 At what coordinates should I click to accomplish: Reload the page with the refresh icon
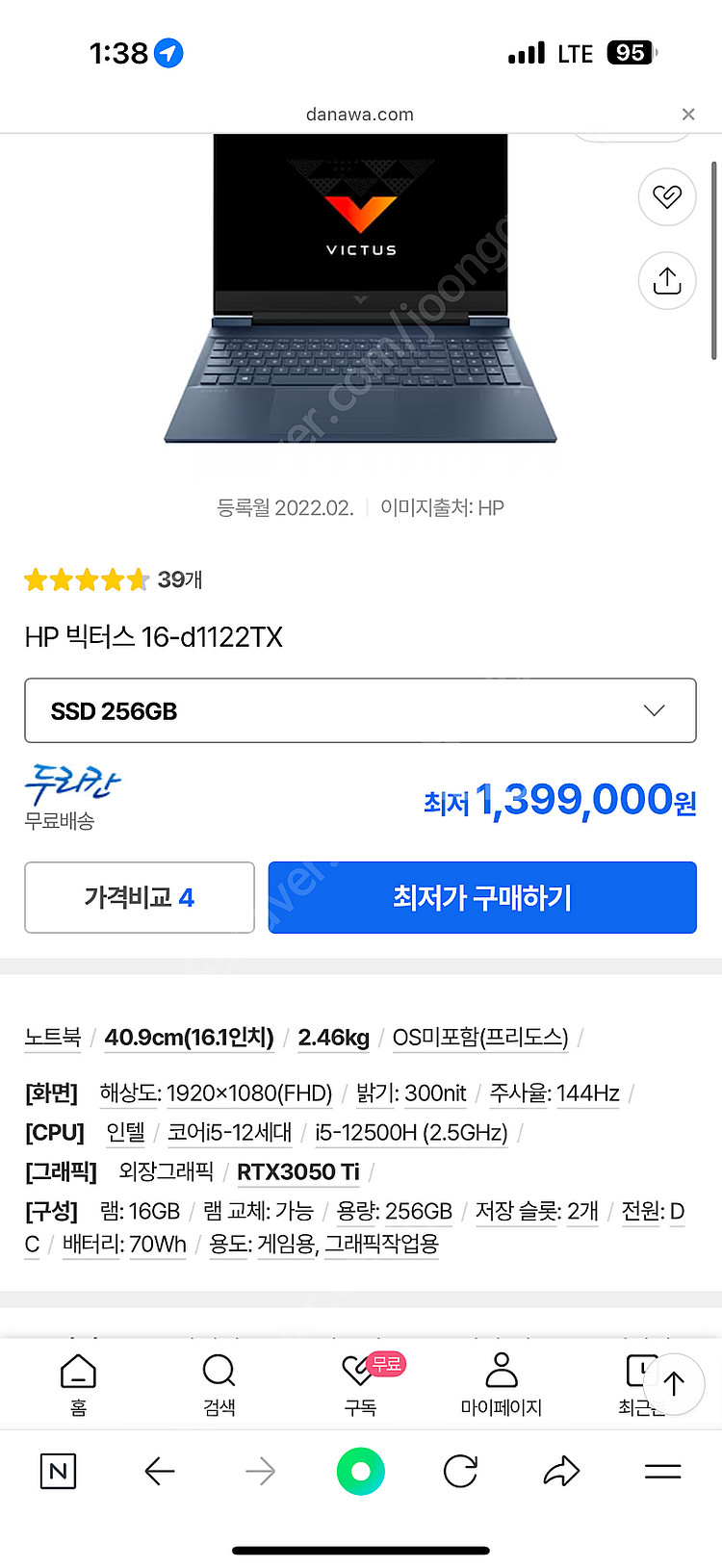pyautogui.click(x=460, y=1471)
